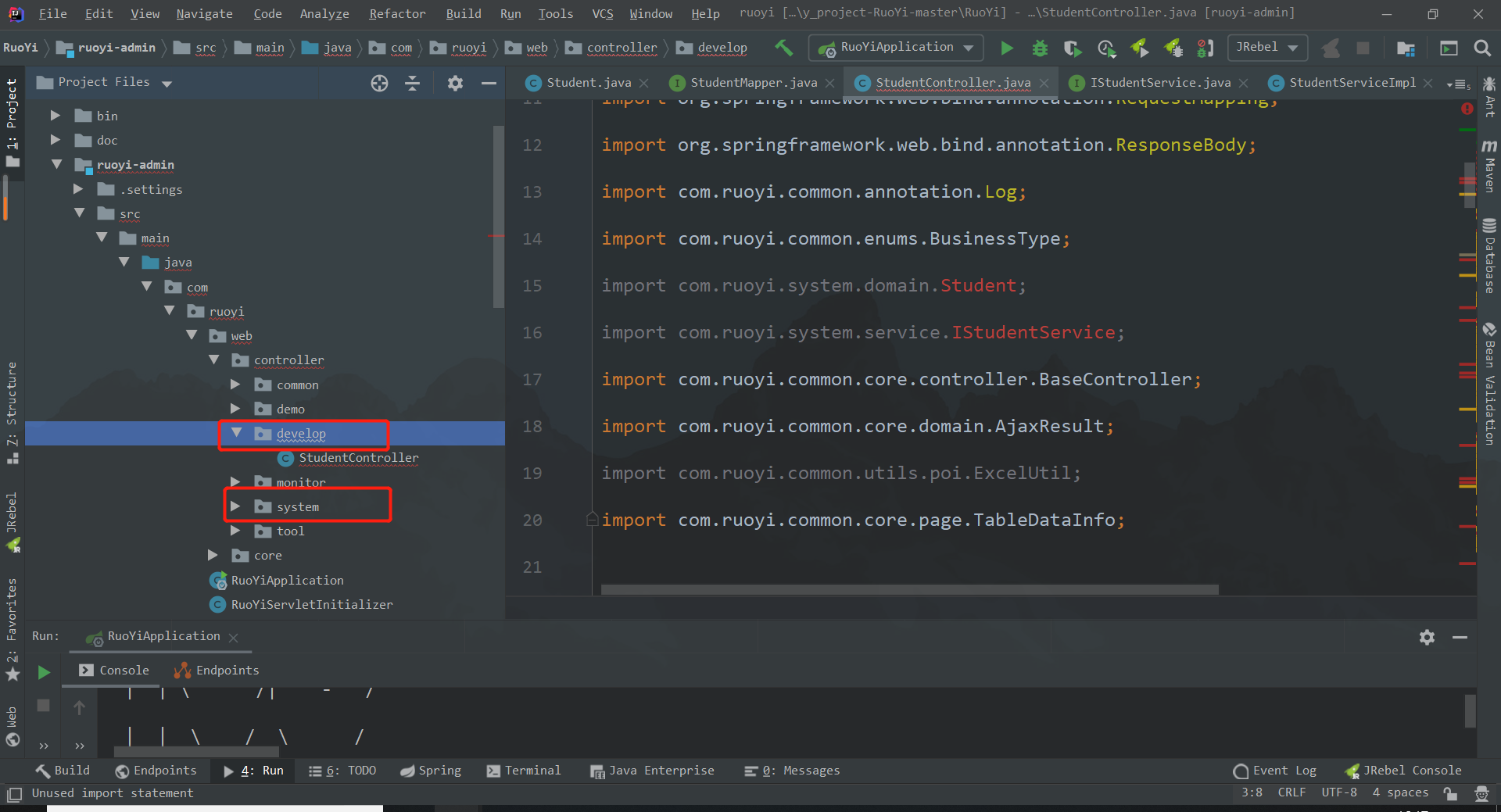Click the console vertical scrollbar
Screen dimensions: 1501x812
coord(1471,711)
